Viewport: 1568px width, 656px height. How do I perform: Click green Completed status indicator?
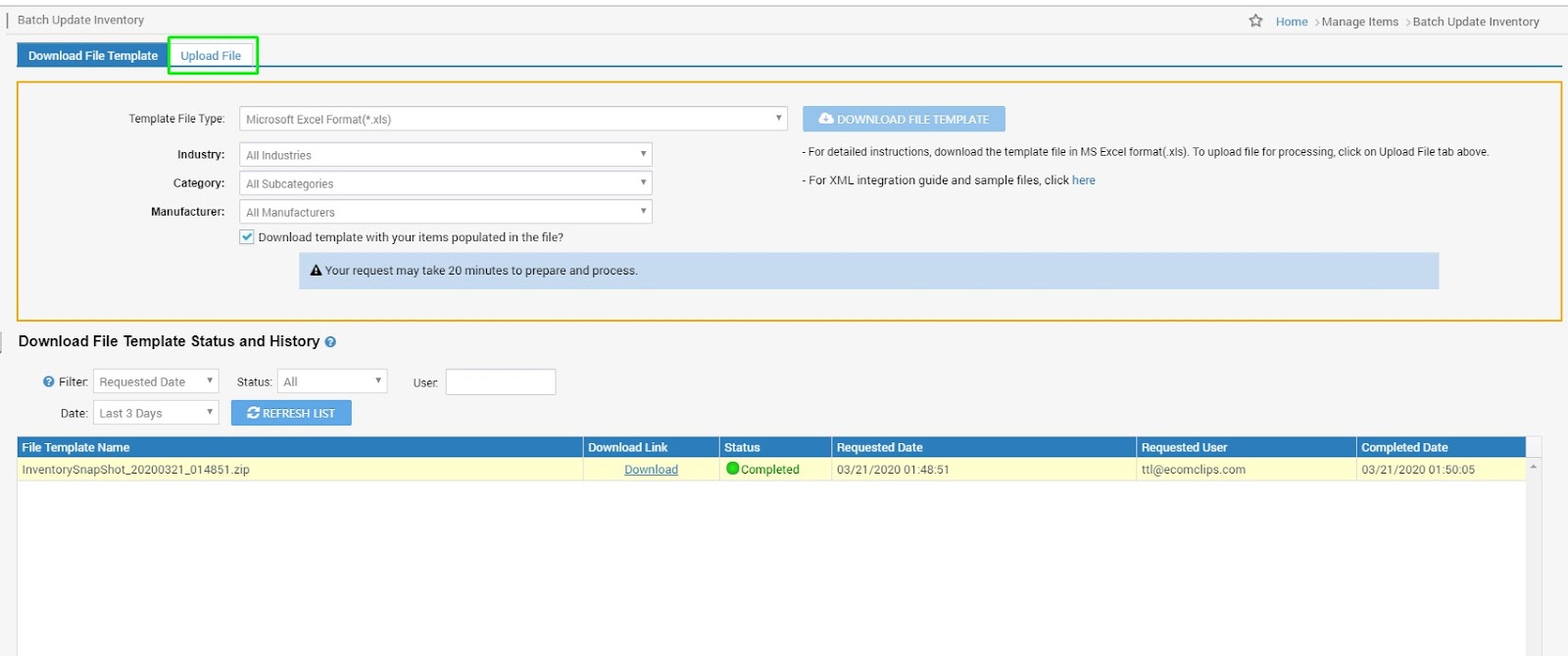click(733, 469)
